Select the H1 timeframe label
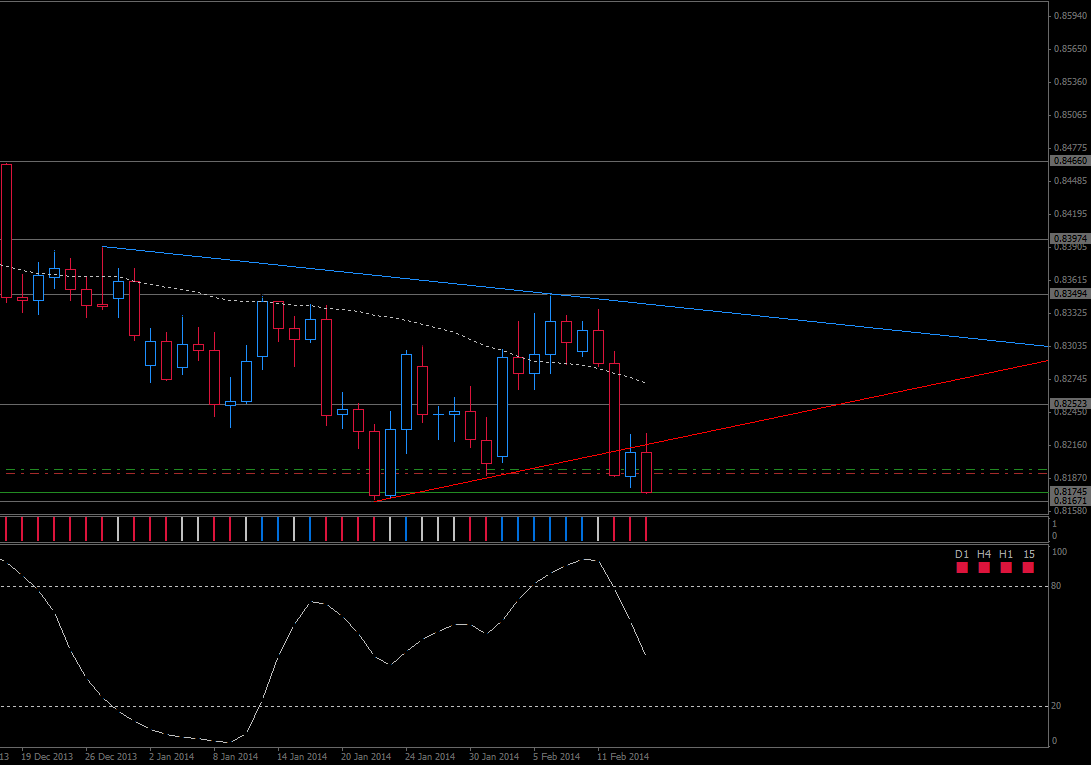Screen dimensions: 1091x765 1006,554
